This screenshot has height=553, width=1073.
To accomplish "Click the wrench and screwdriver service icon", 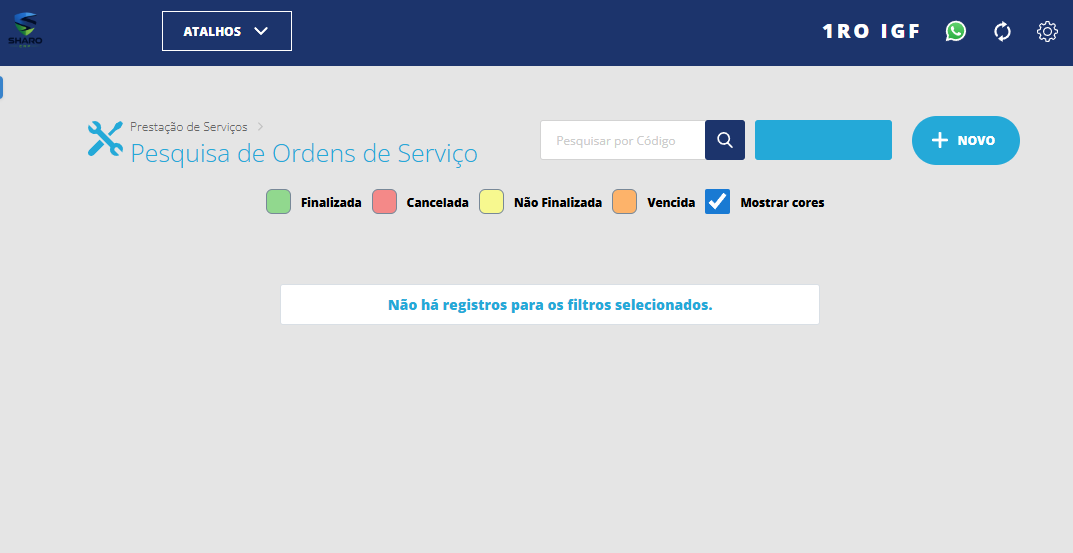I will [105, 139].
